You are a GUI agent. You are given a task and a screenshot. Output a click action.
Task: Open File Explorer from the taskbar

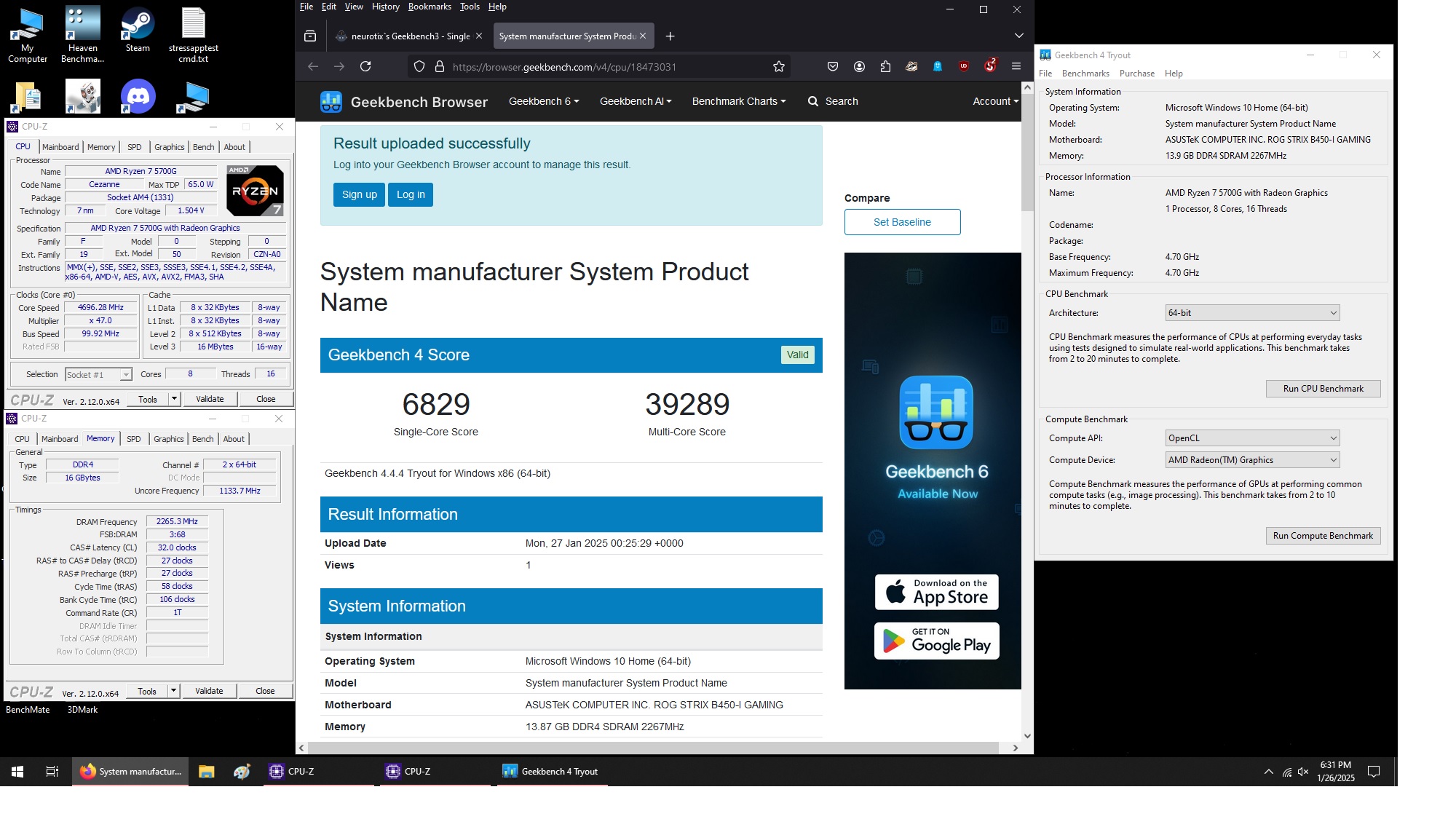pos(207,772)
